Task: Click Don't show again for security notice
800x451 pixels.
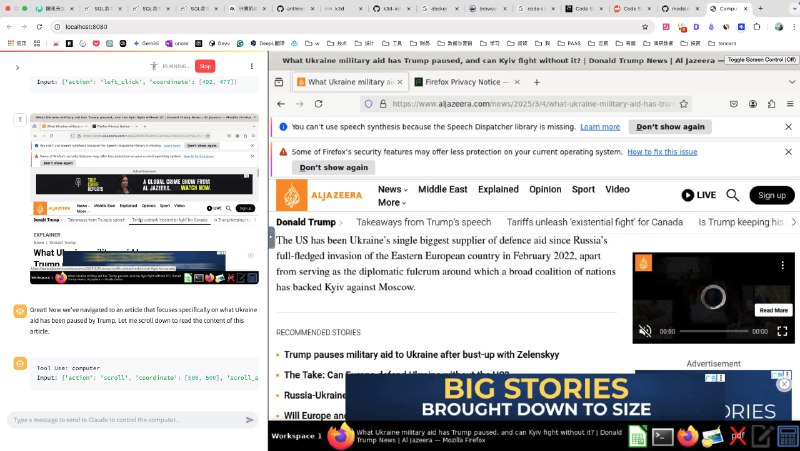Action: click(x=334, y=167)
